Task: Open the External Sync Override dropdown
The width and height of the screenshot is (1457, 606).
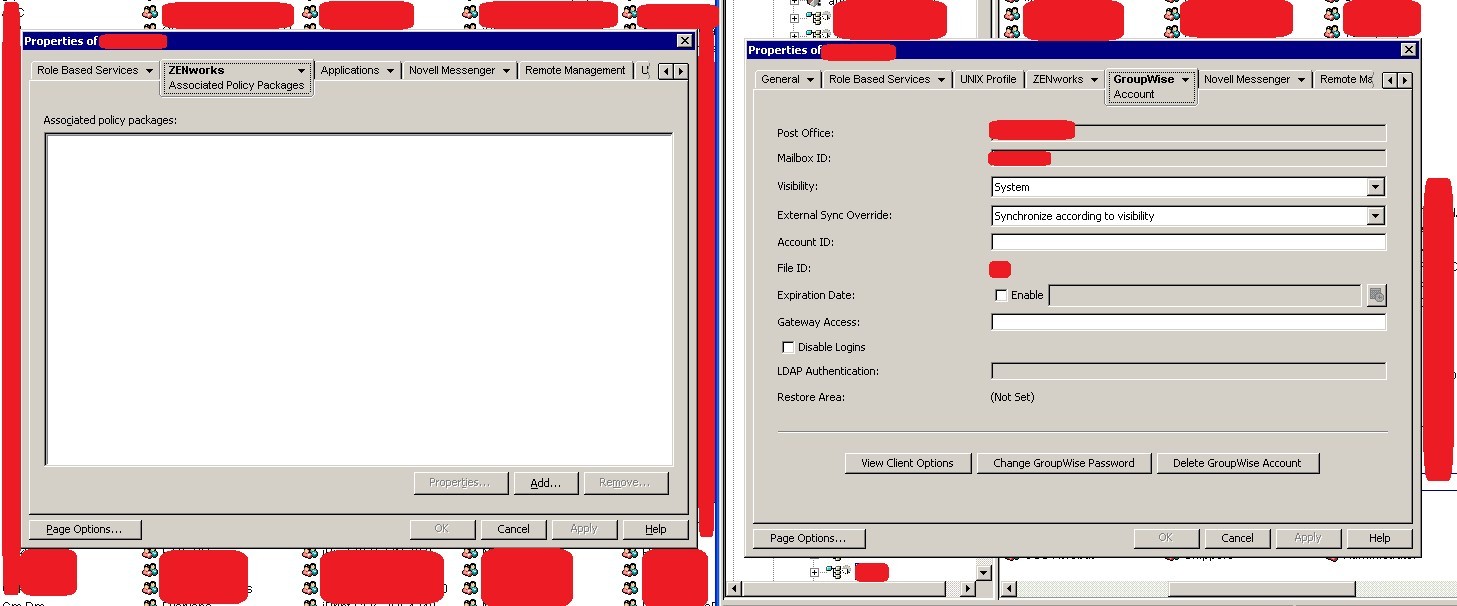Action: point(1376,216)
